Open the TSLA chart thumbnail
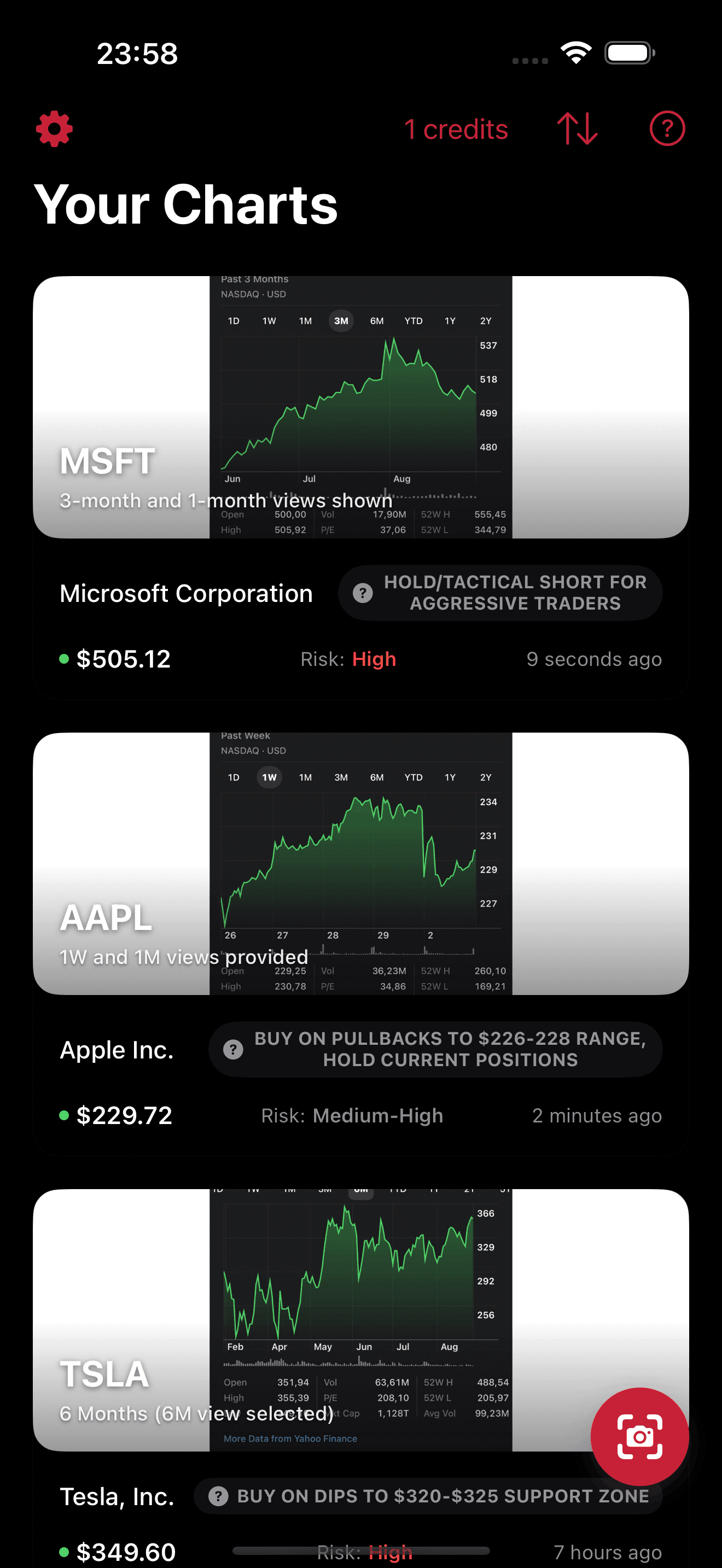This screenshot has height=1568, width=722. (360, 1320)
